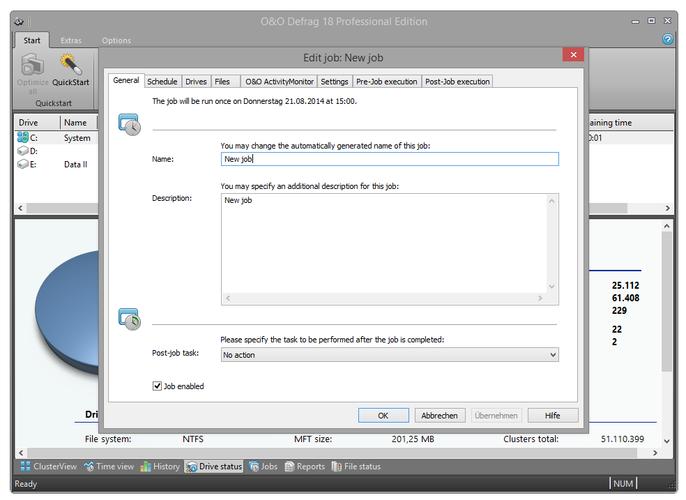The width and height of the screenshot is (686, 500).
Task: Click the description box scroll-down arrow
Action: 551,287
